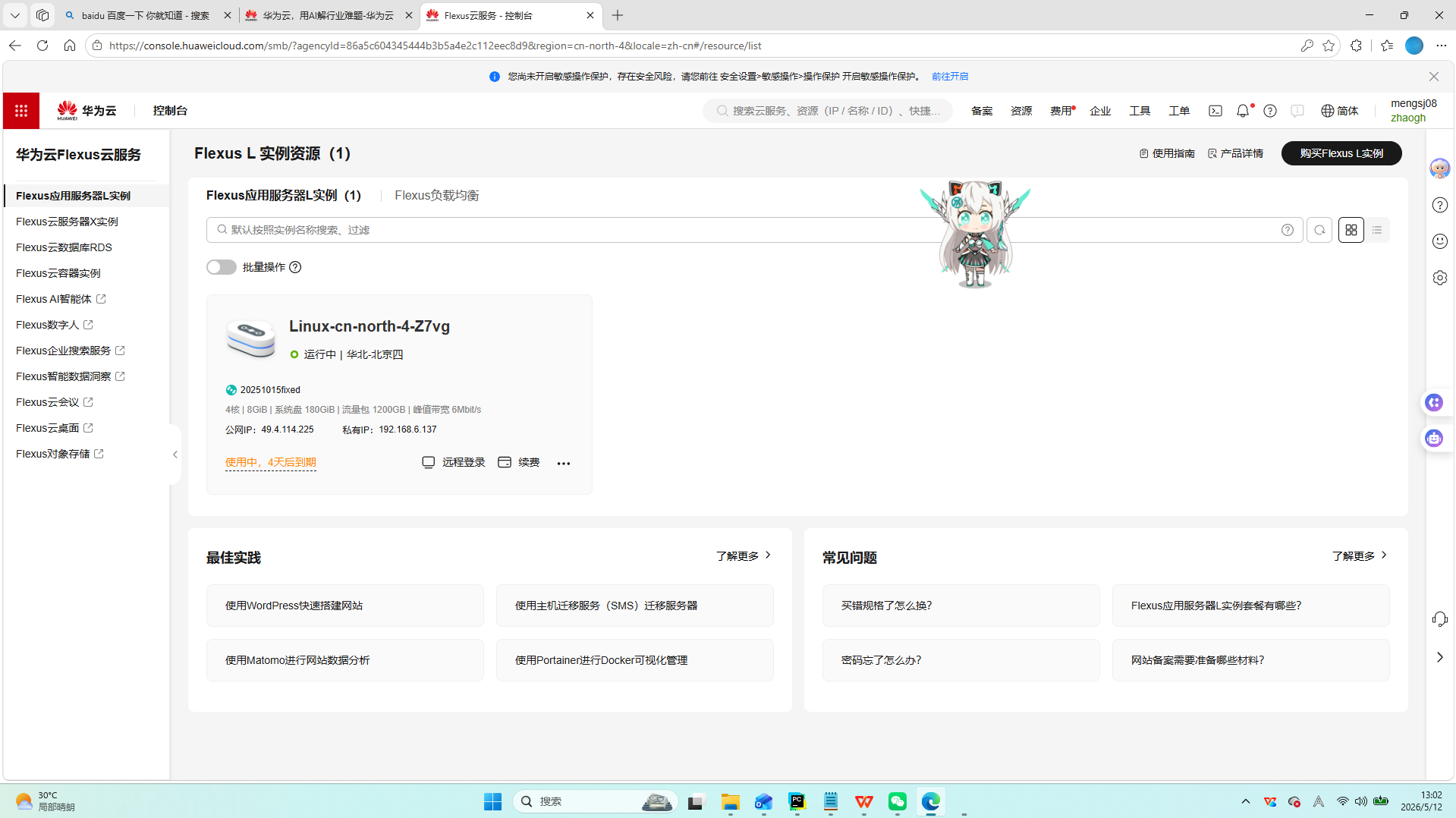
Task: Click the search help icon in filter box
Action: [1288, 230]
